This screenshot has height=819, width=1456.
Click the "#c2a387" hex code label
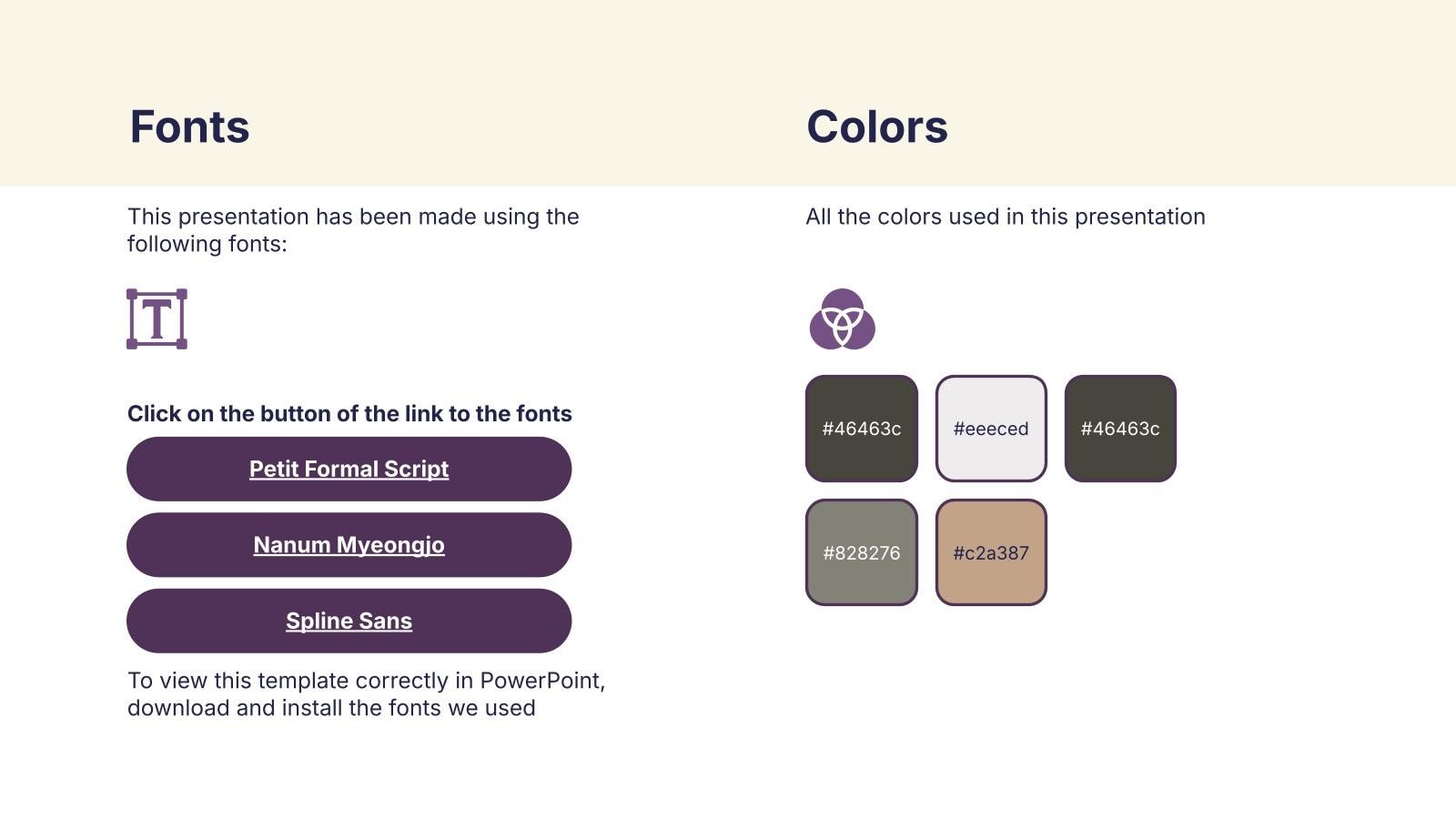pyautogui.click(x=991, y=553)
